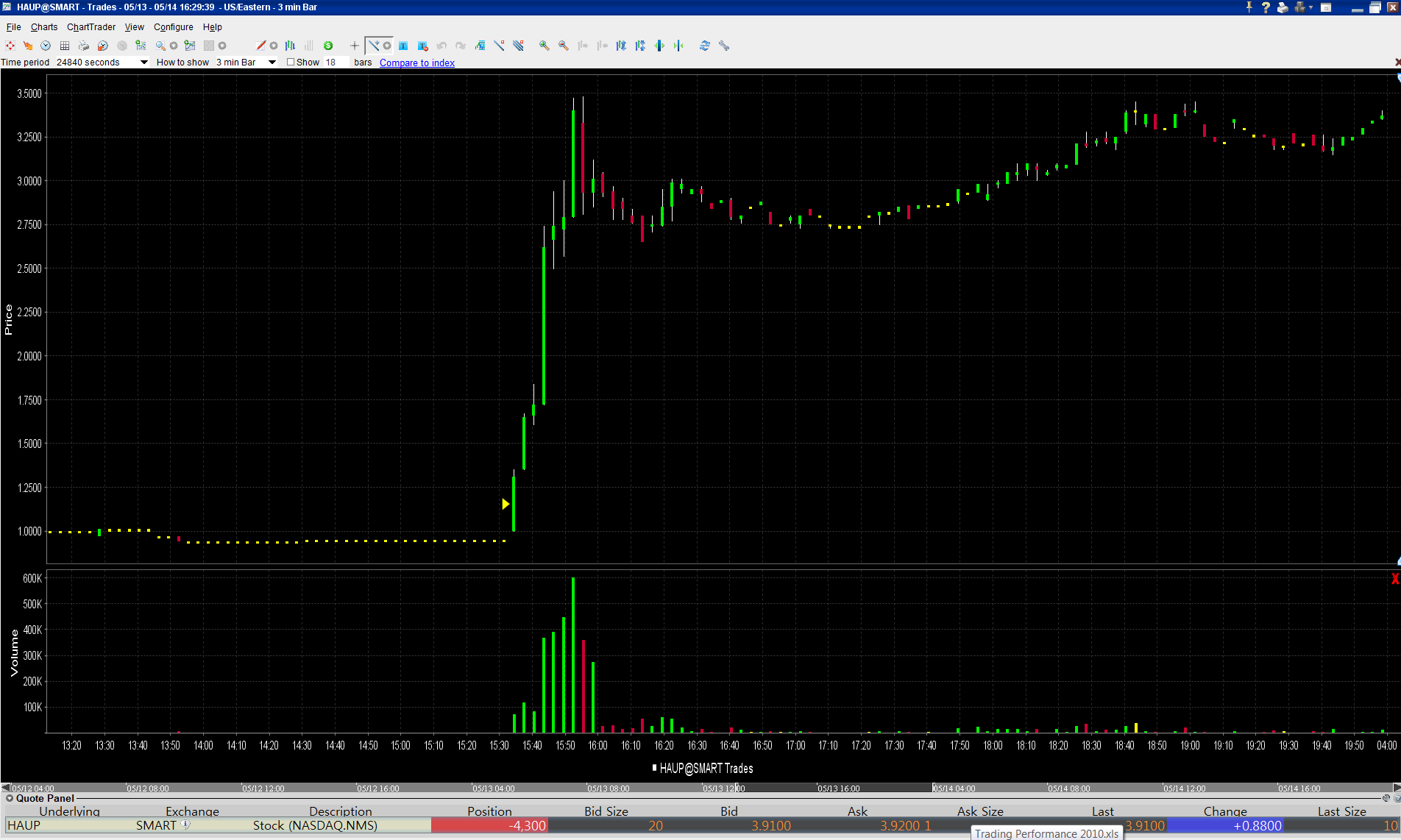Click the refresh chart icon
1401x840 pixels.
pos(704,46)
